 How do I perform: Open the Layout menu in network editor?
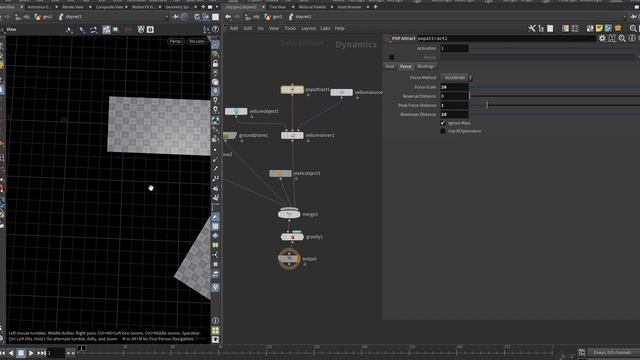point(309,28)
